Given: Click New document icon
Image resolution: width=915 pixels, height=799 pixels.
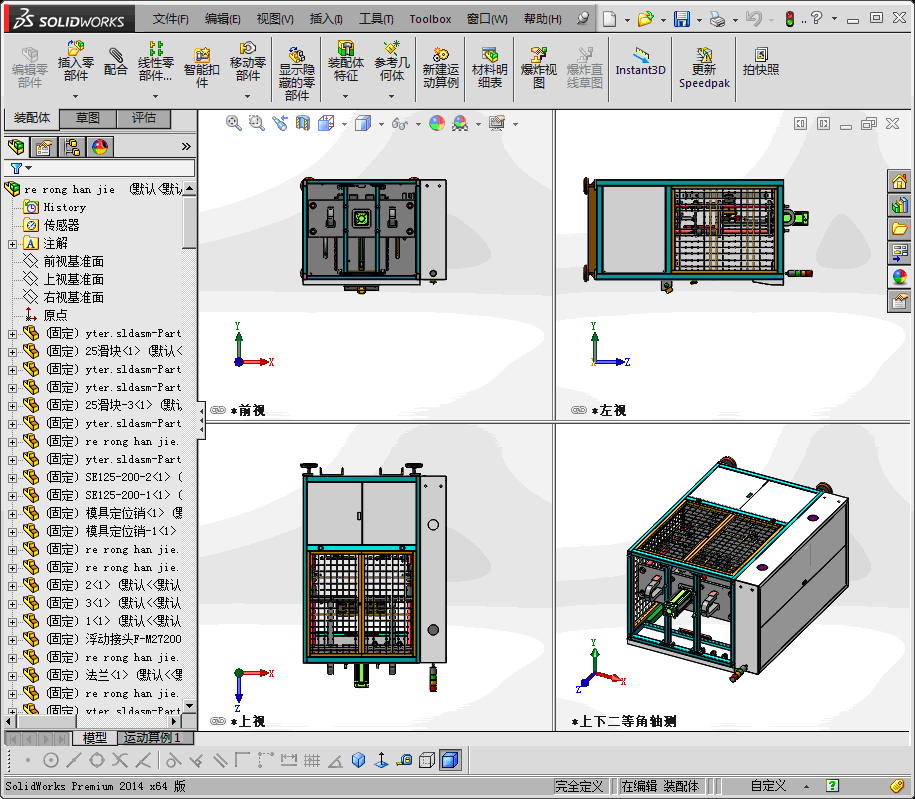Looking at the screenshot, I should (609, 19).
